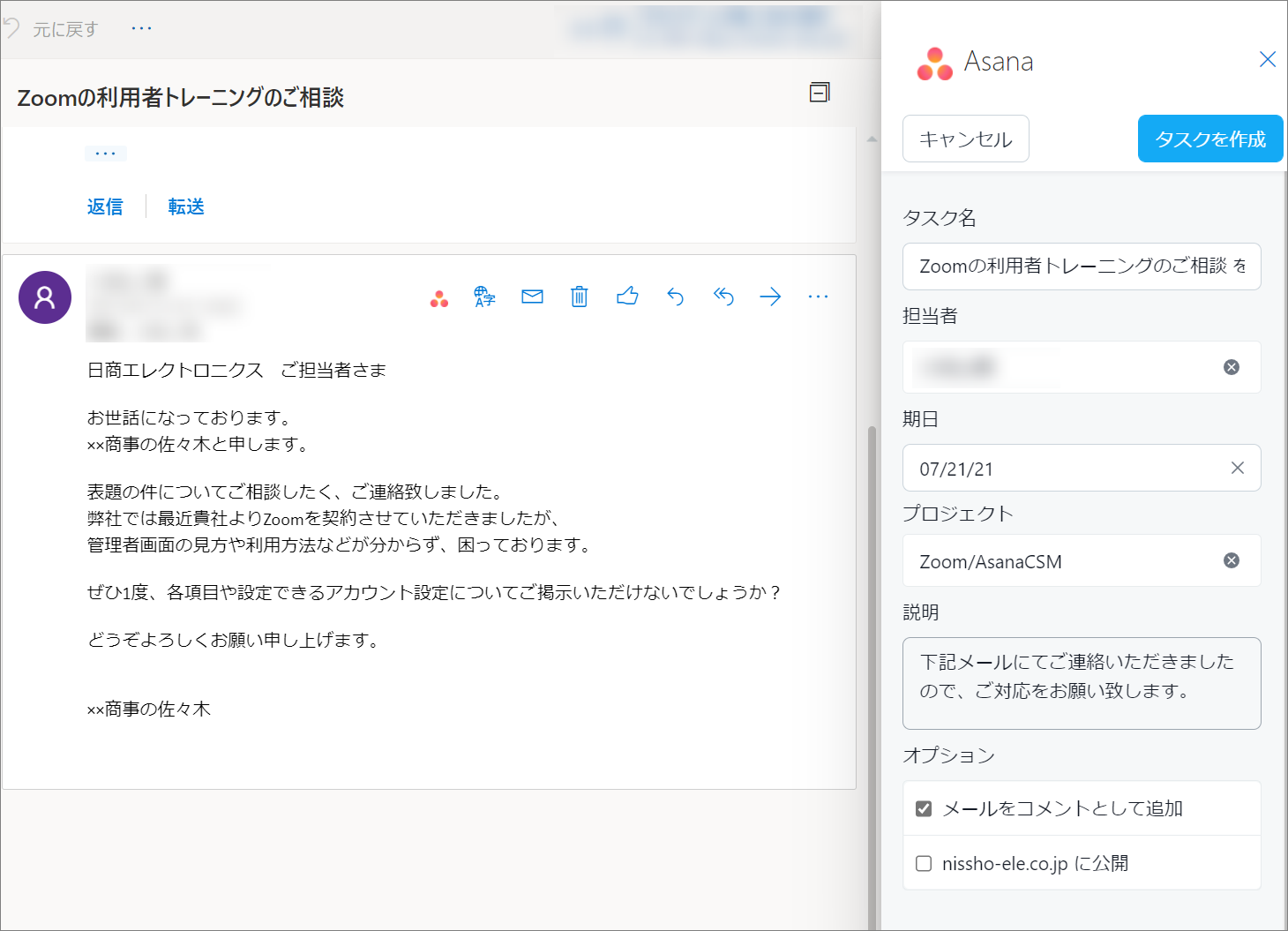
Task: Clear the 期日 date field
Action: 1237,468
